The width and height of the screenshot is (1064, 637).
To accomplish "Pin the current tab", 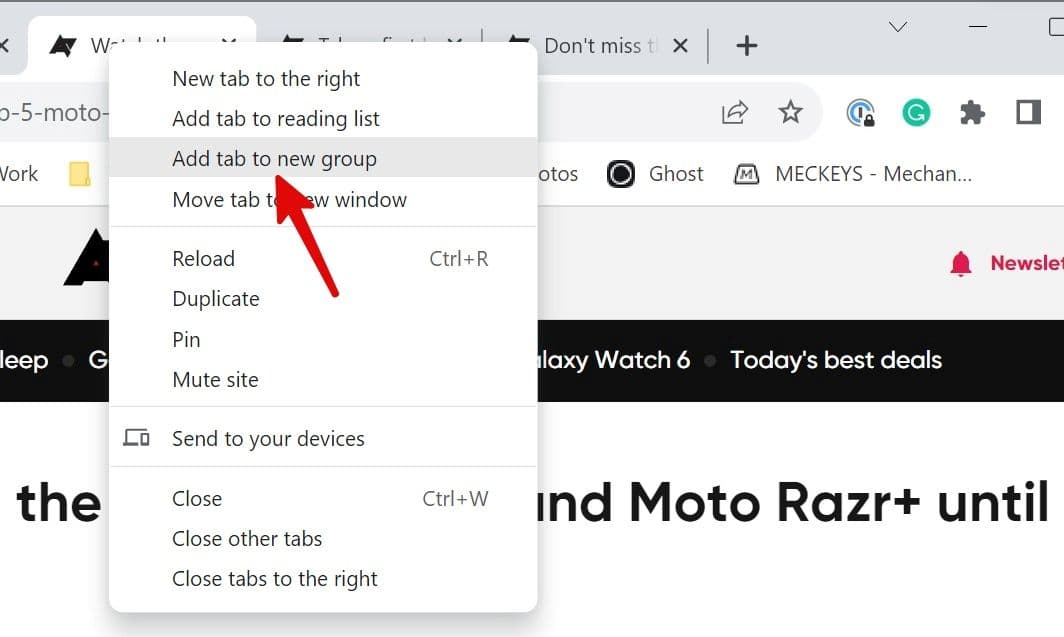I will tap(186, 339).
